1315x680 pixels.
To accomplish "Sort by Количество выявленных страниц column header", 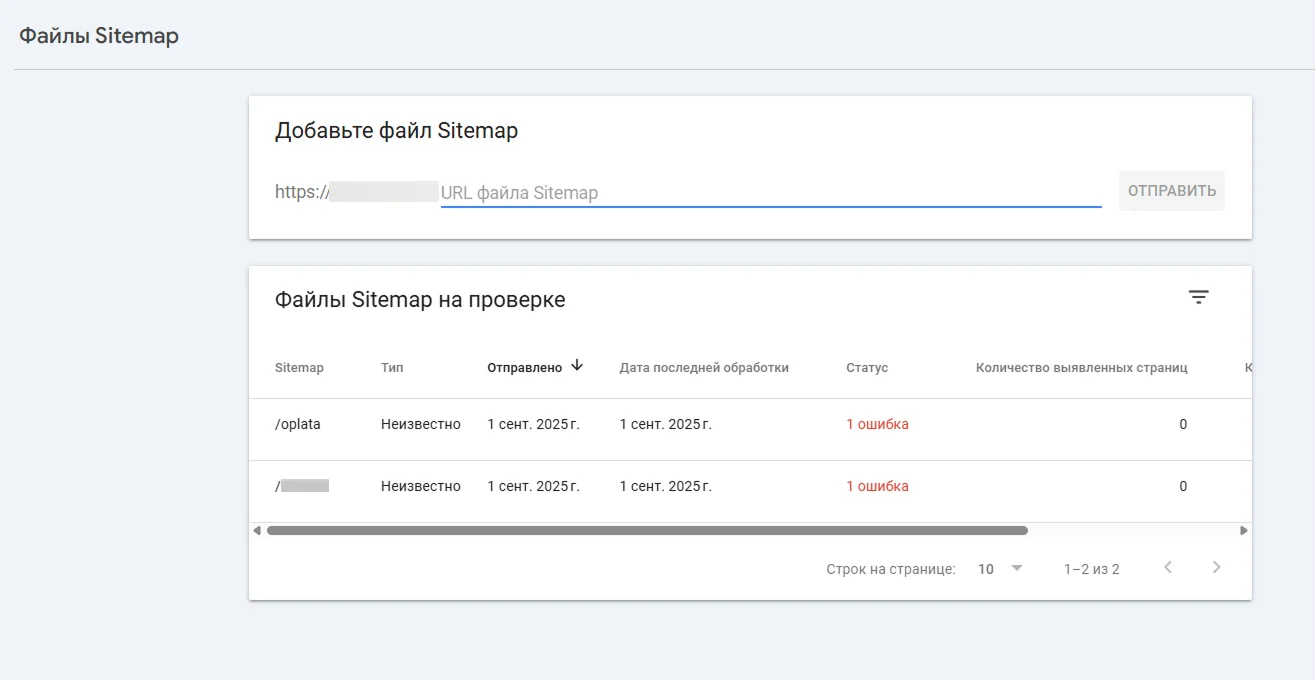I will point(1081,368).
